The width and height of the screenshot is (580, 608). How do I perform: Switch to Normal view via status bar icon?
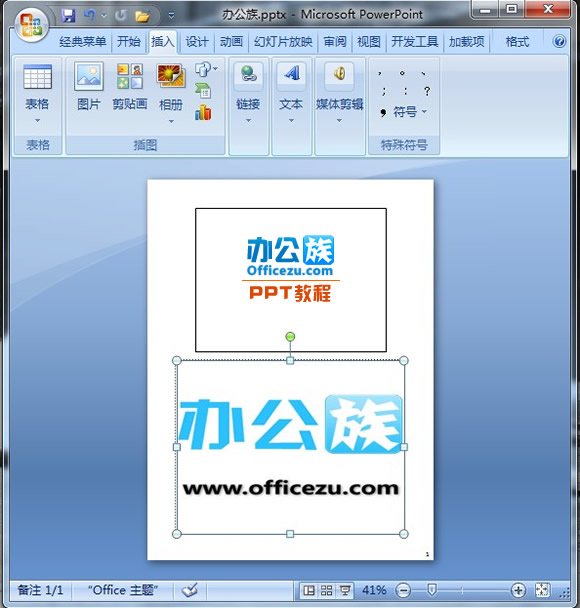(309, 590)
